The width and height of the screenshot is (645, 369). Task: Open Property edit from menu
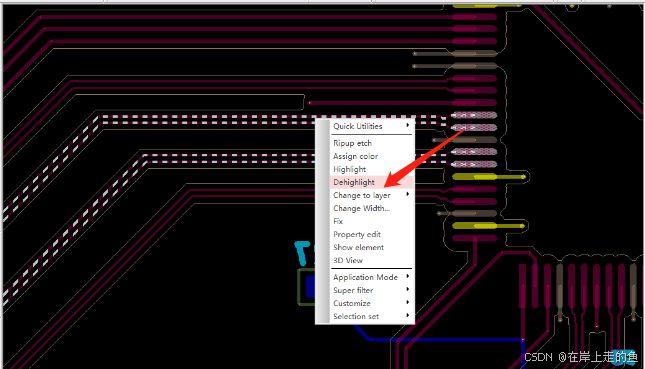pos(371,234)
